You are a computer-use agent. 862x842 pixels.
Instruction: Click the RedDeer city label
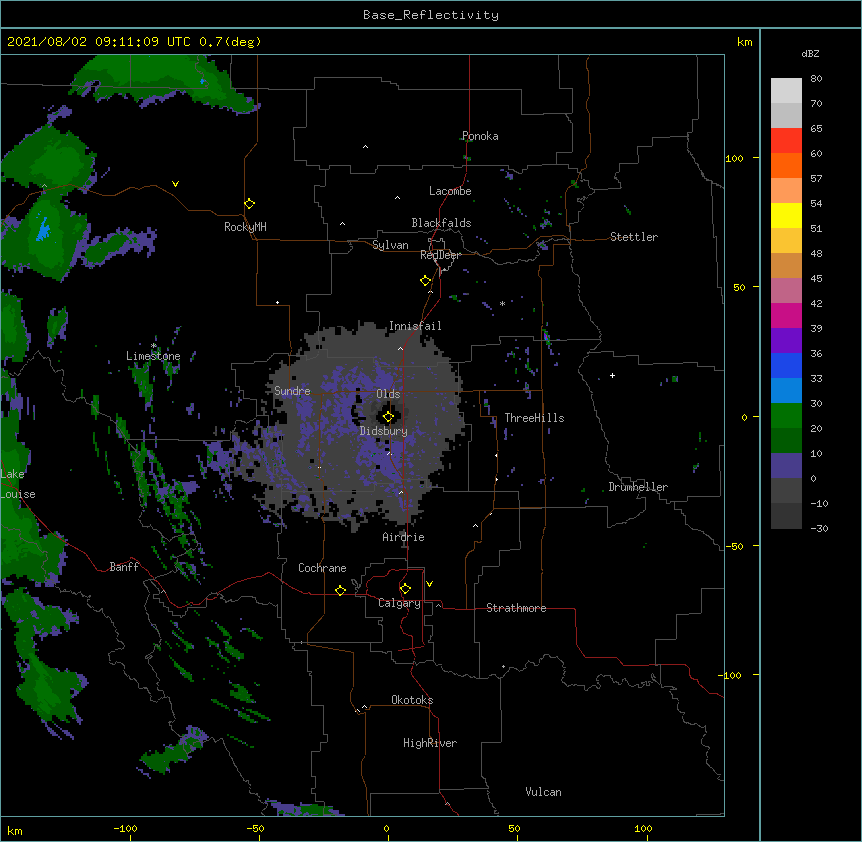coord(440,255)
